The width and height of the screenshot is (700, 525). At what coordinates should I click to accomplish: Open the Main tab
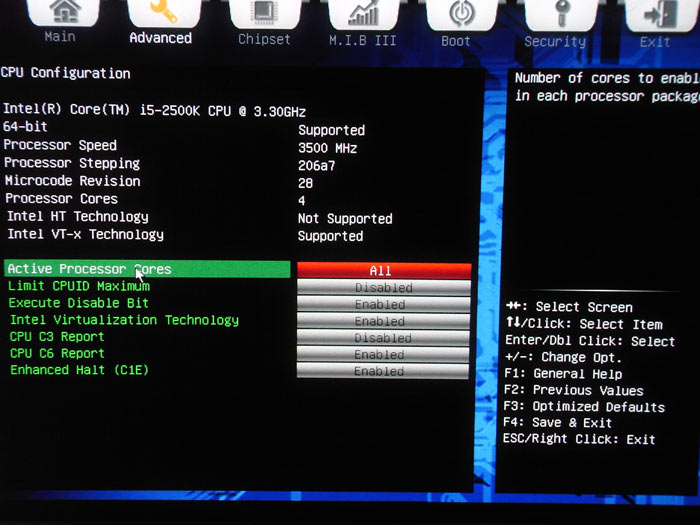pyautogui.click(x=60, y=37)
